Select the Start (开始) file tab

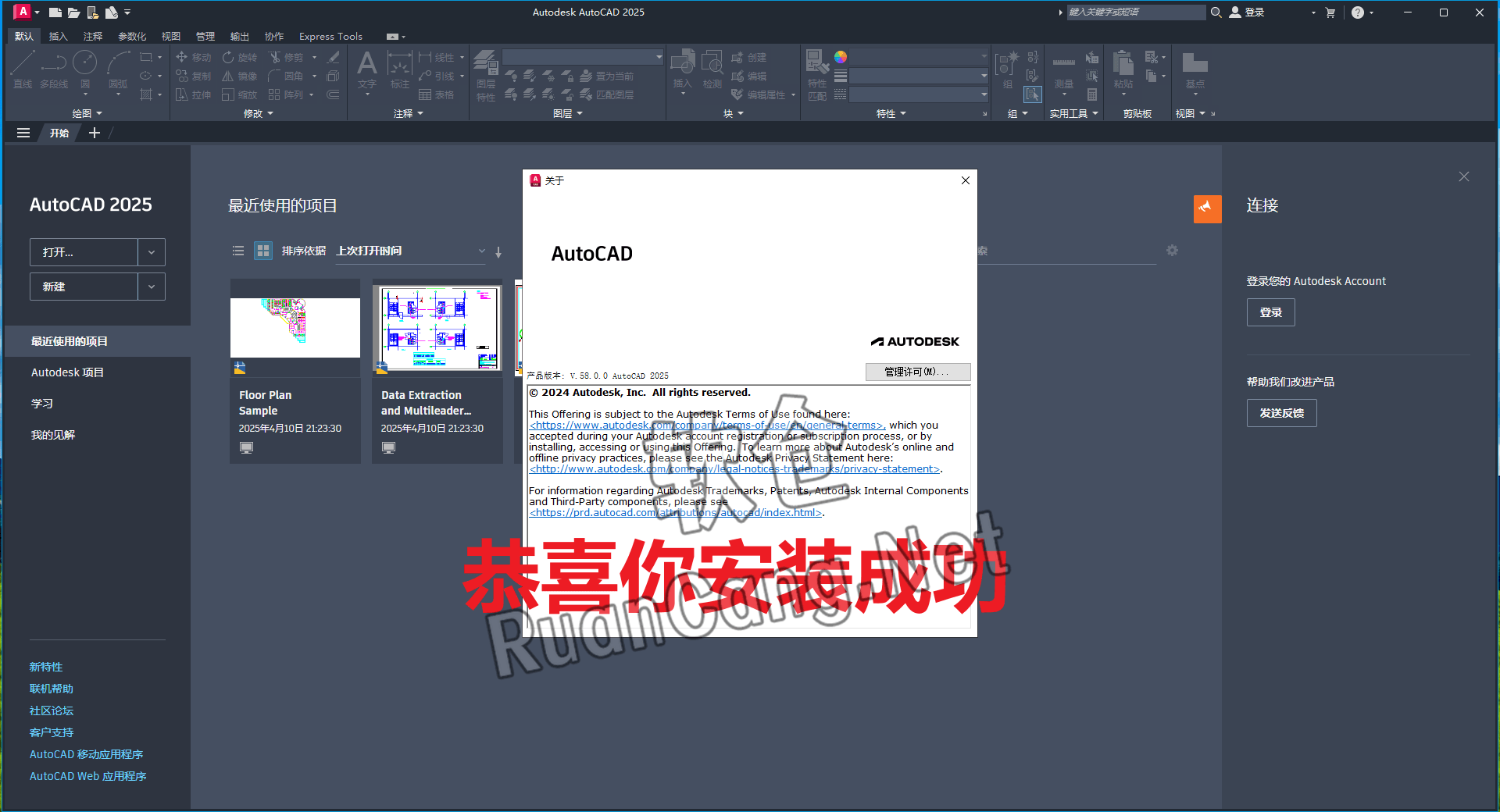[59, 134]
